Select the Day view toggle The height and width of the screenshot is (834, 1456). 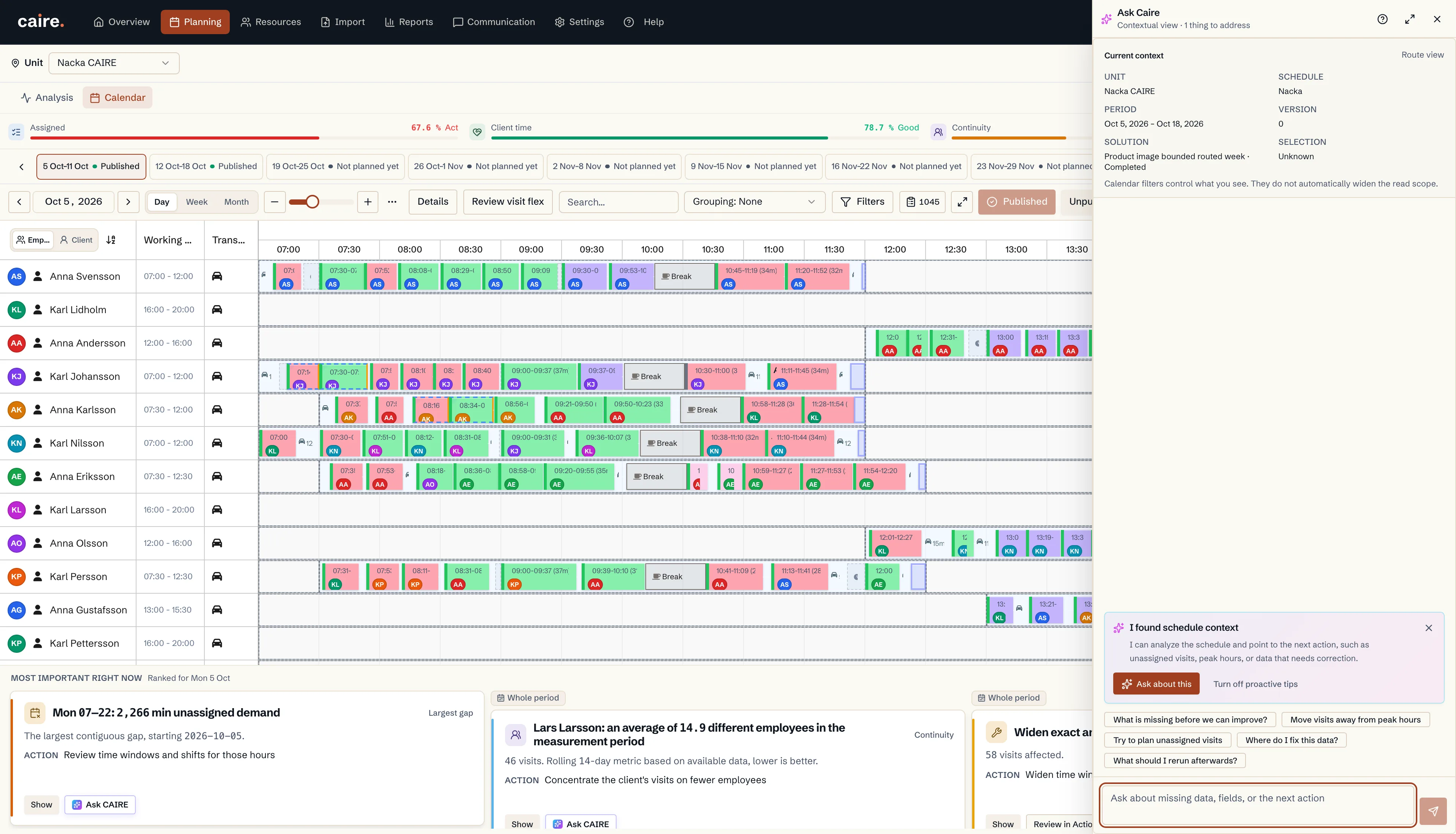point(162,202)
